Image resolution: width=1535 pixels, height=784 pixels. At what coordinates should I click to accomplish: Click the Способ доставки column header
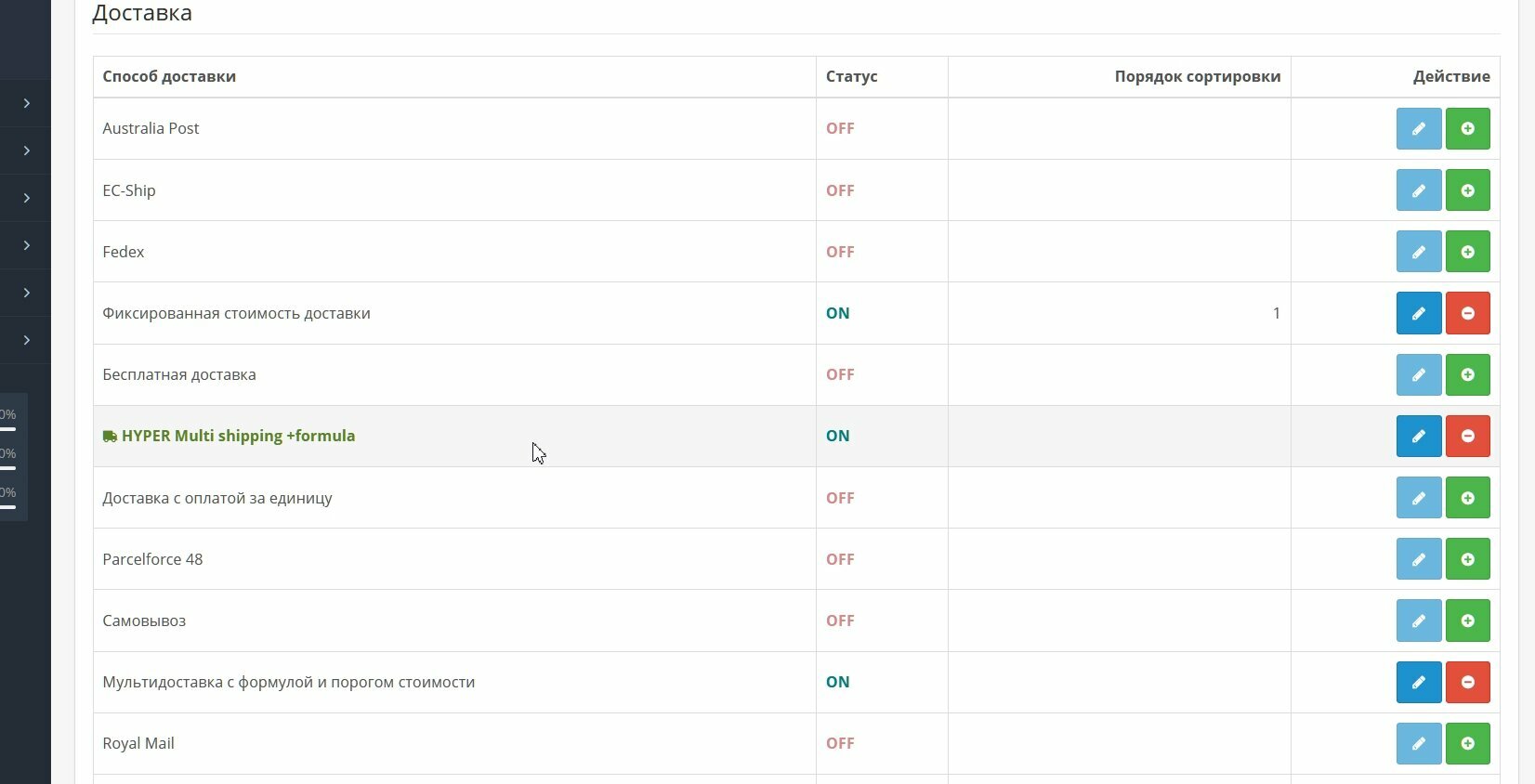pyautogui.click(x=169, y=76)
